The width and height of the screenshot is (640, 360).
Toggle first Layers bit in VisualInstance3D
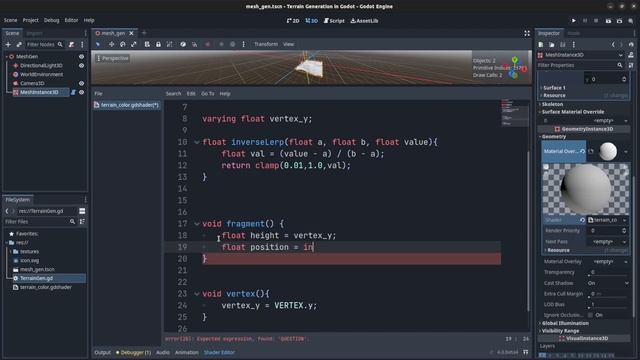[542, 356]
